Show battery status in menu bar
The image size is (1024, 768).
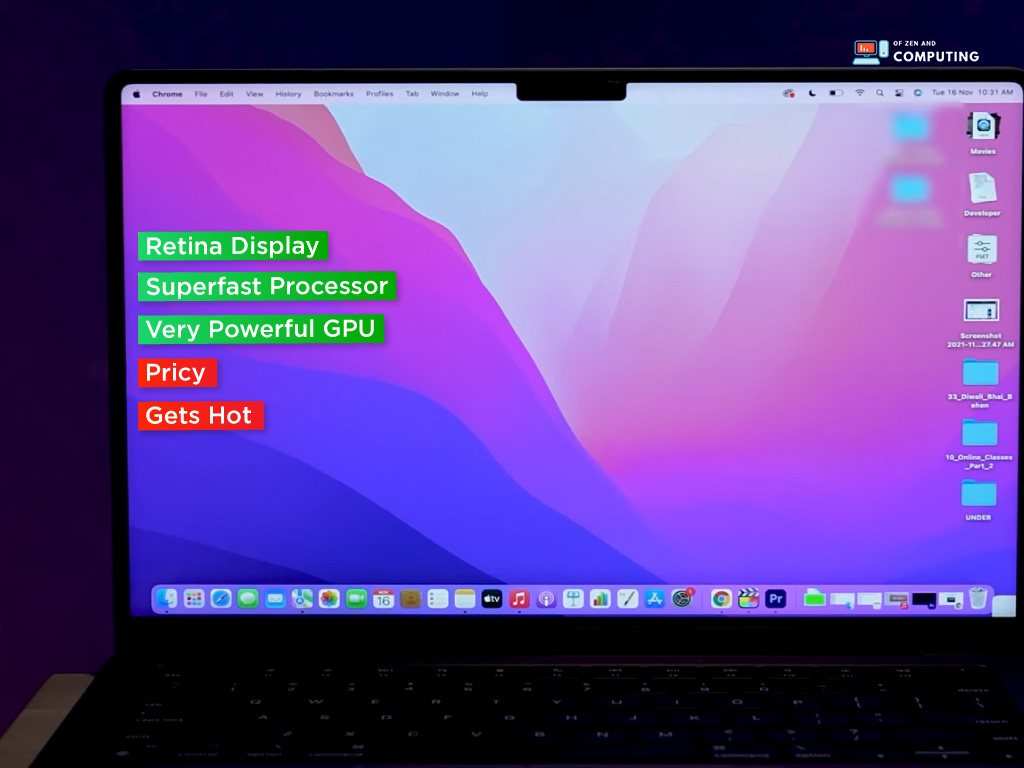(x=836, y=93)
